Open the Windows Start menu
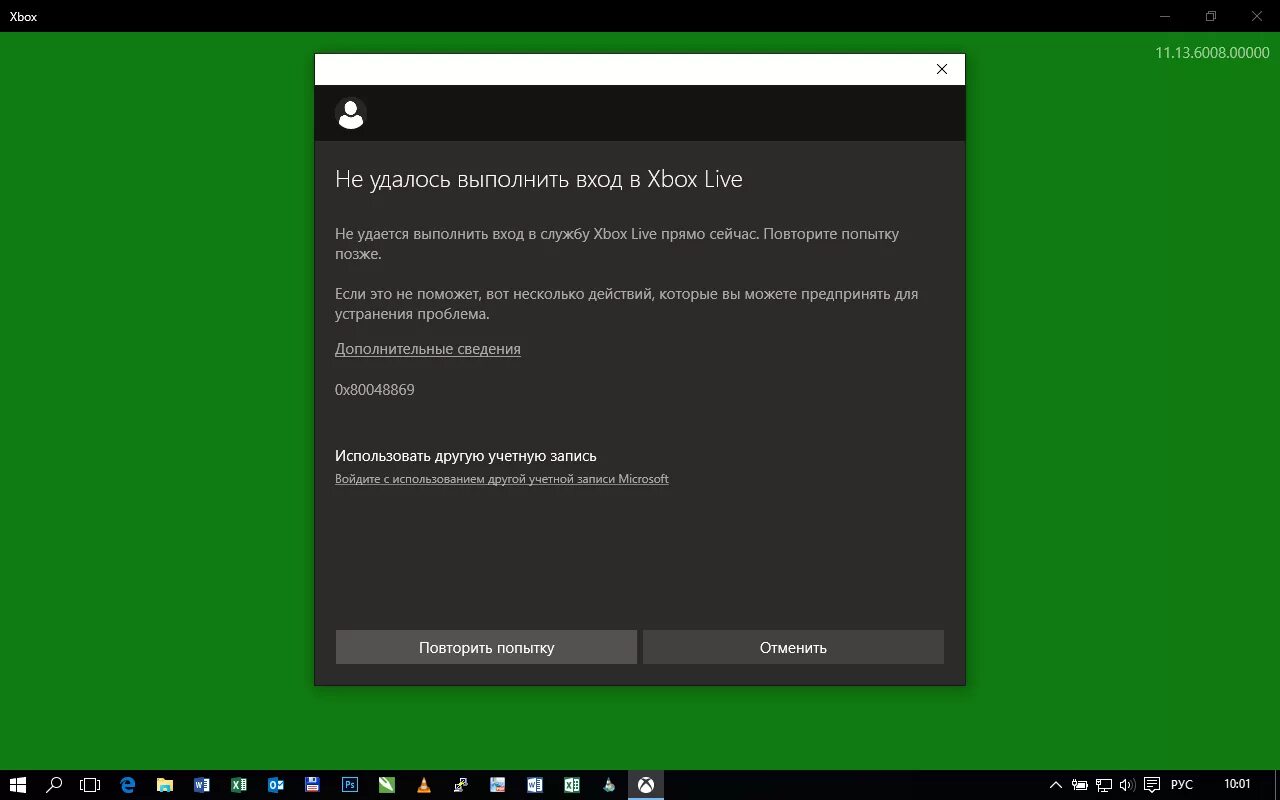Screen dimensions: 1280x800 click(18, 785)
